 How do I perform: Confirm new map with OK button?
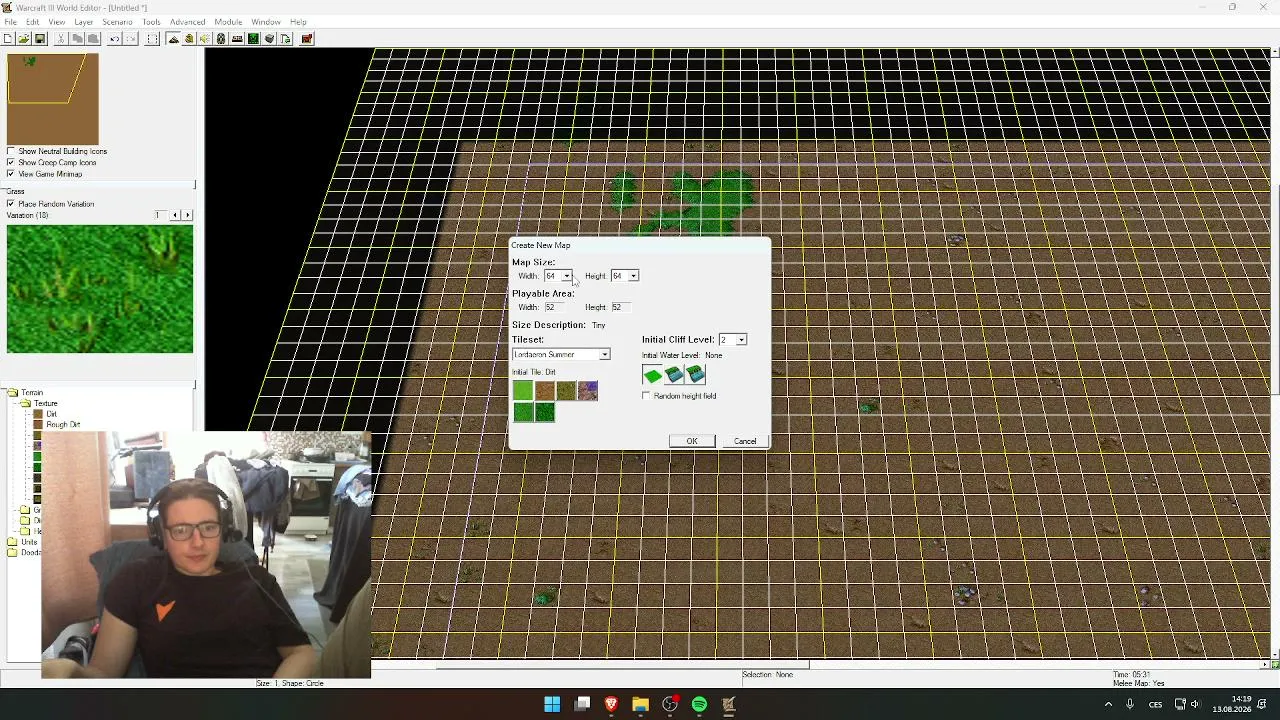coord(692,441)
